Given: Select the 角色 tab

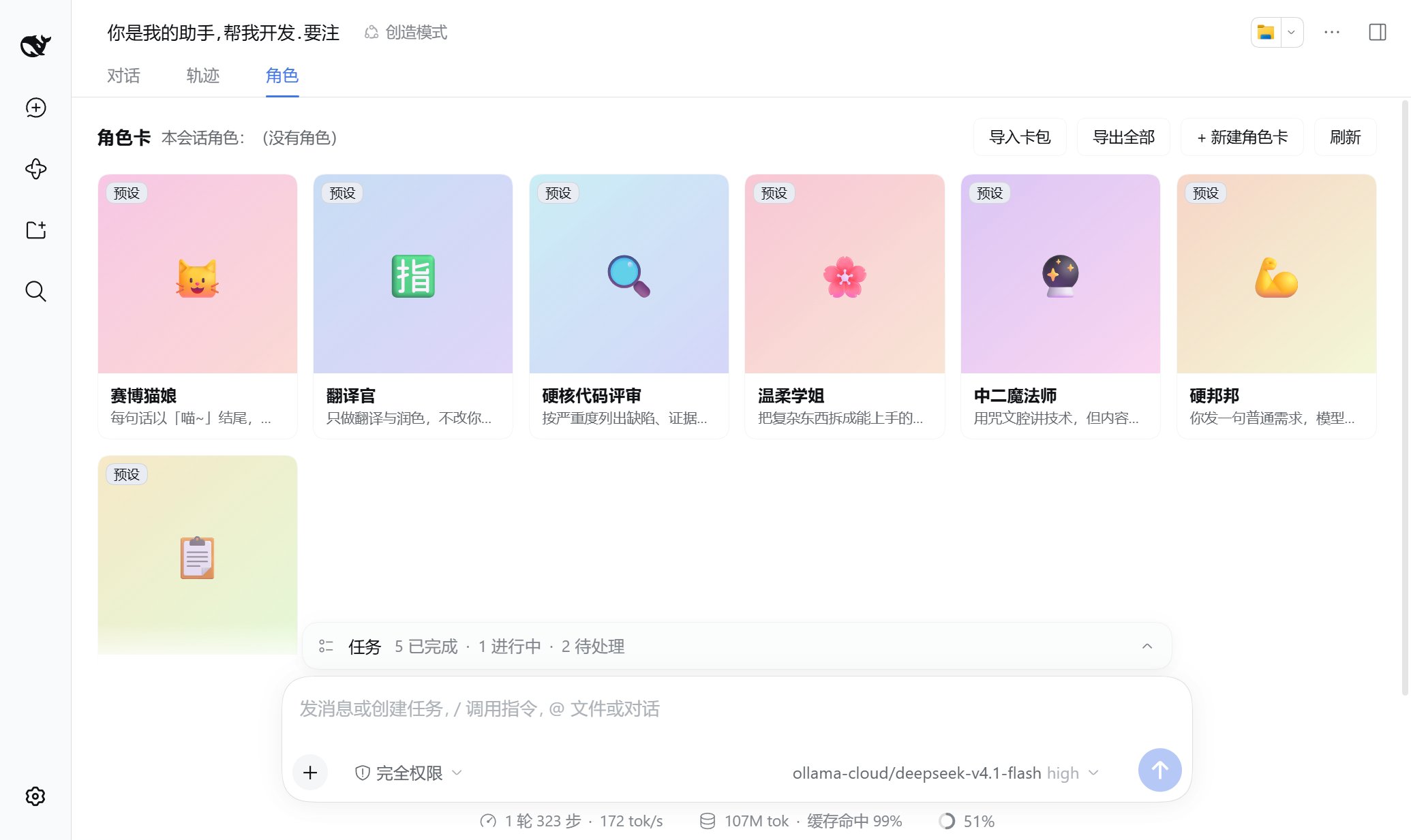Looking at the screenshot, I should [282, 76].
